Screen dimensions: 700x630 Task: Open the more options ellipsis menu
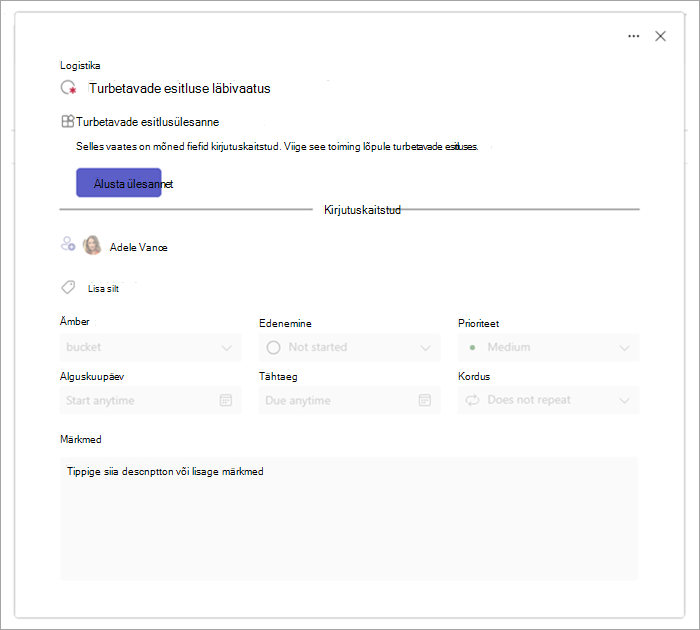tap(633, 36)
